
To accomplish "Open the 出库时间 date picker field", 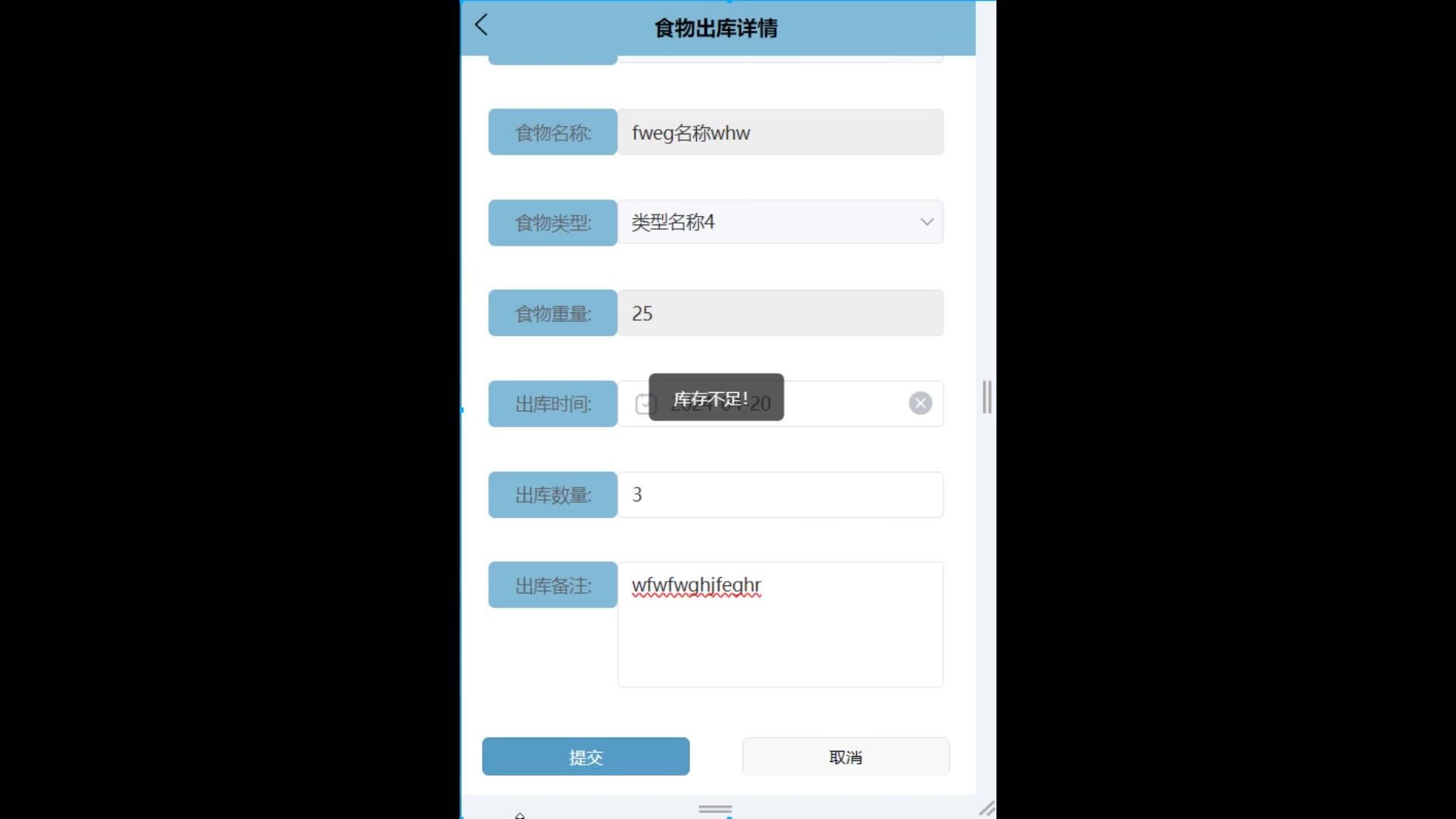I will click(x=780, y=404).
